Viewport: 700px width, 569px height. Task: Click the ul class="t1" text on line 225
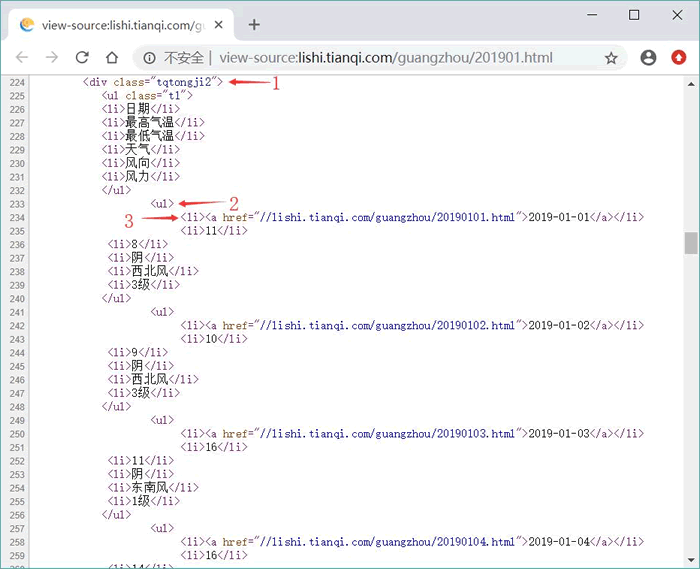[147, 96]
